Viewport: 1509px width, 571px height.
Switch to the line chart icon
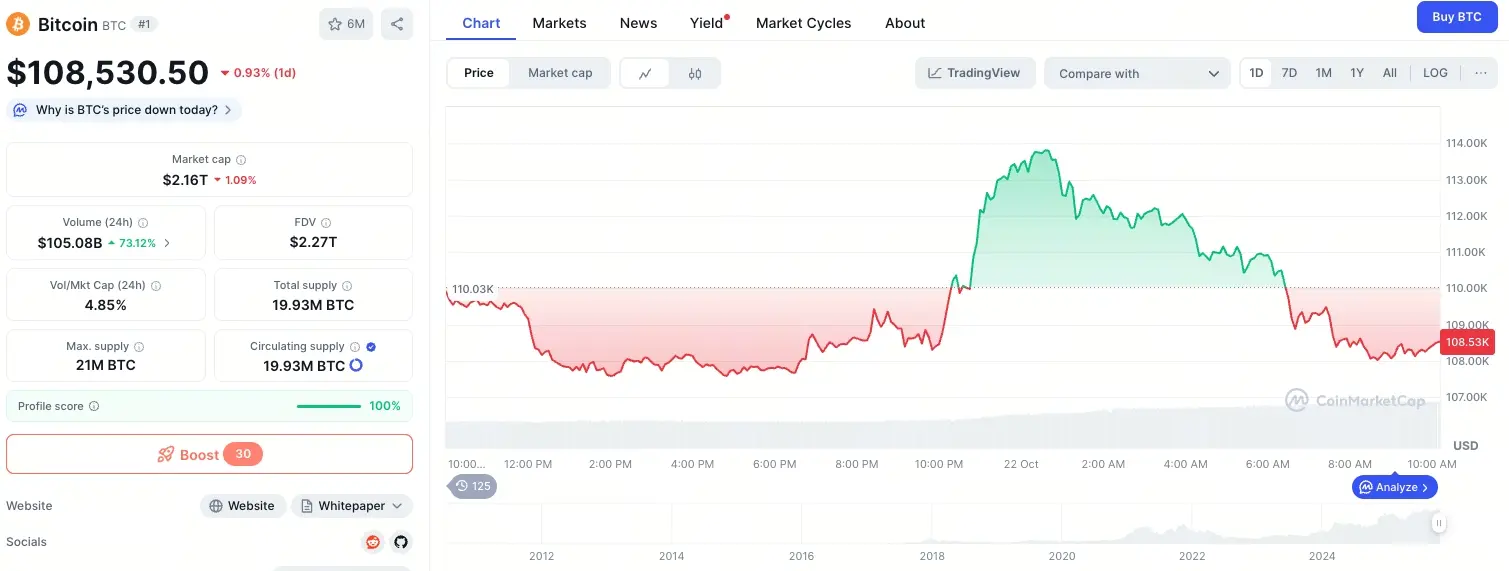click(646, 73)
